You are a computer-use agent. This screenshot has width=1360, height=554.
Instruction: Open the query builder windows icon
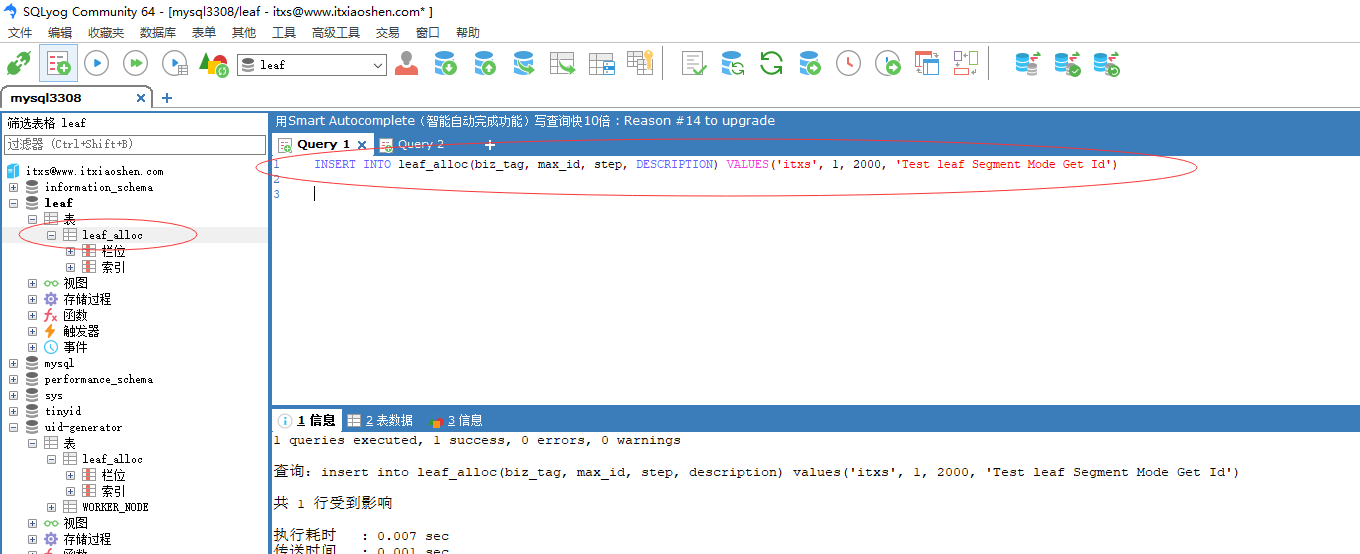tap(927, 64)
